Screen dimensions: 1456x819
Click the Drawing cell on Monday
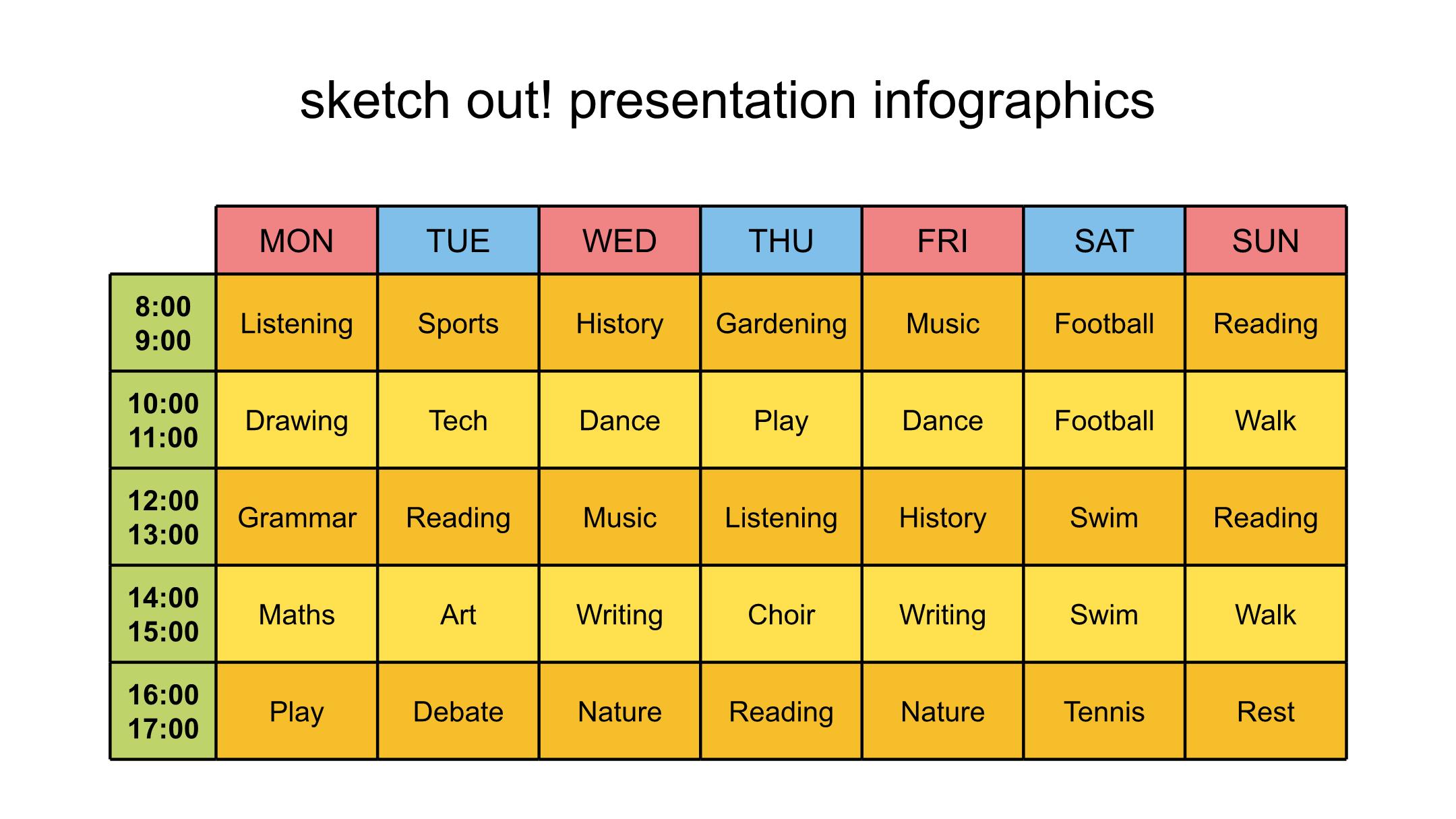[x=297, y=420]
